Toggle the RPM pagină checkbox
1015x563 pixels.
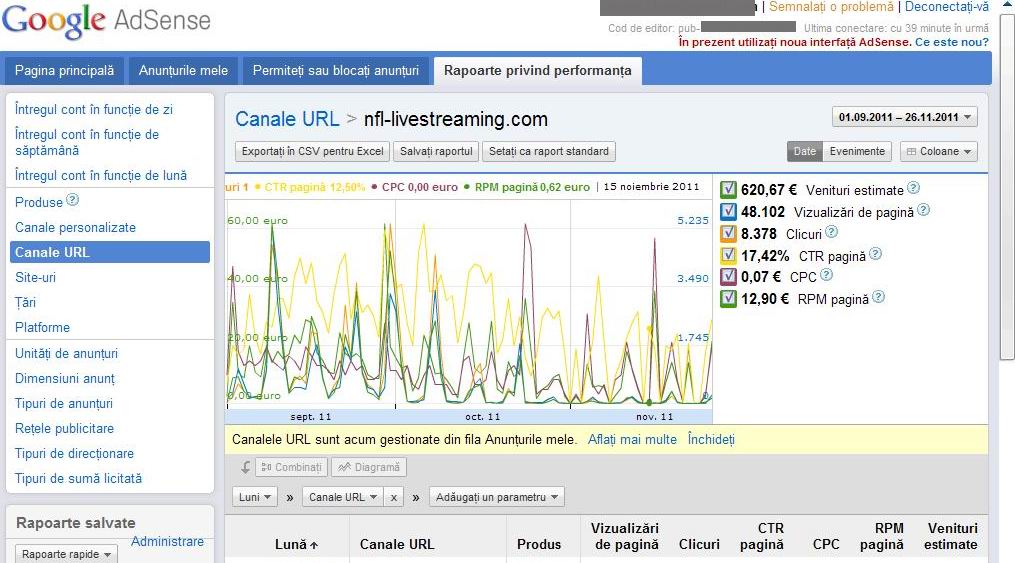pos(728,298)
